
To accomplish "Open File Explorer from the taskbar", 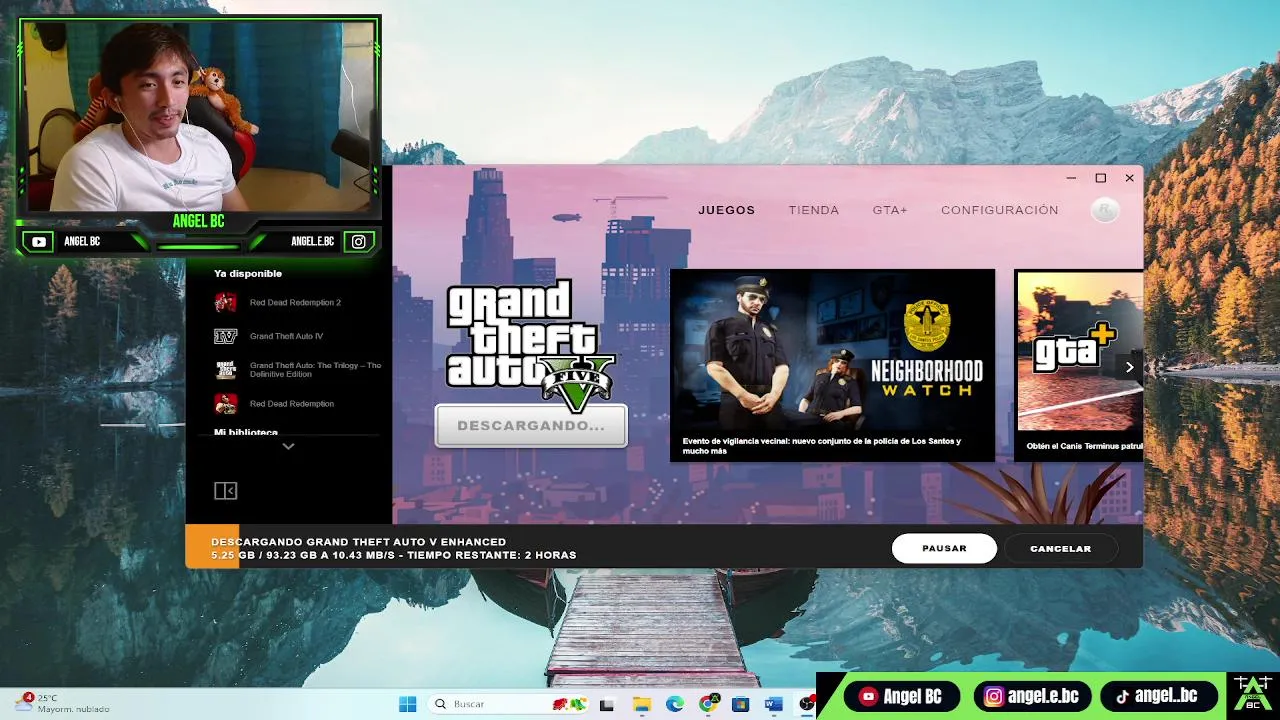I will pos(641,704).
